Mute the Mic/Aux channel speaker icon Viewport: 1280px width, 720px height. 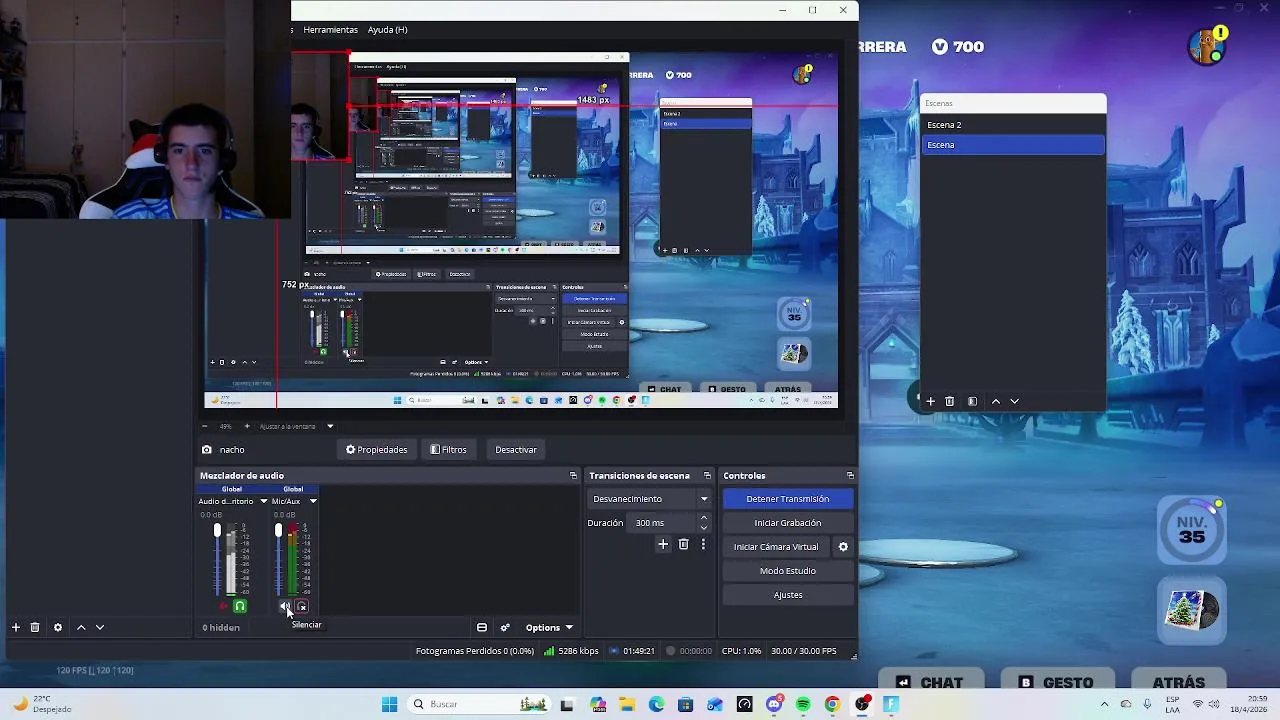coord(284,606)
